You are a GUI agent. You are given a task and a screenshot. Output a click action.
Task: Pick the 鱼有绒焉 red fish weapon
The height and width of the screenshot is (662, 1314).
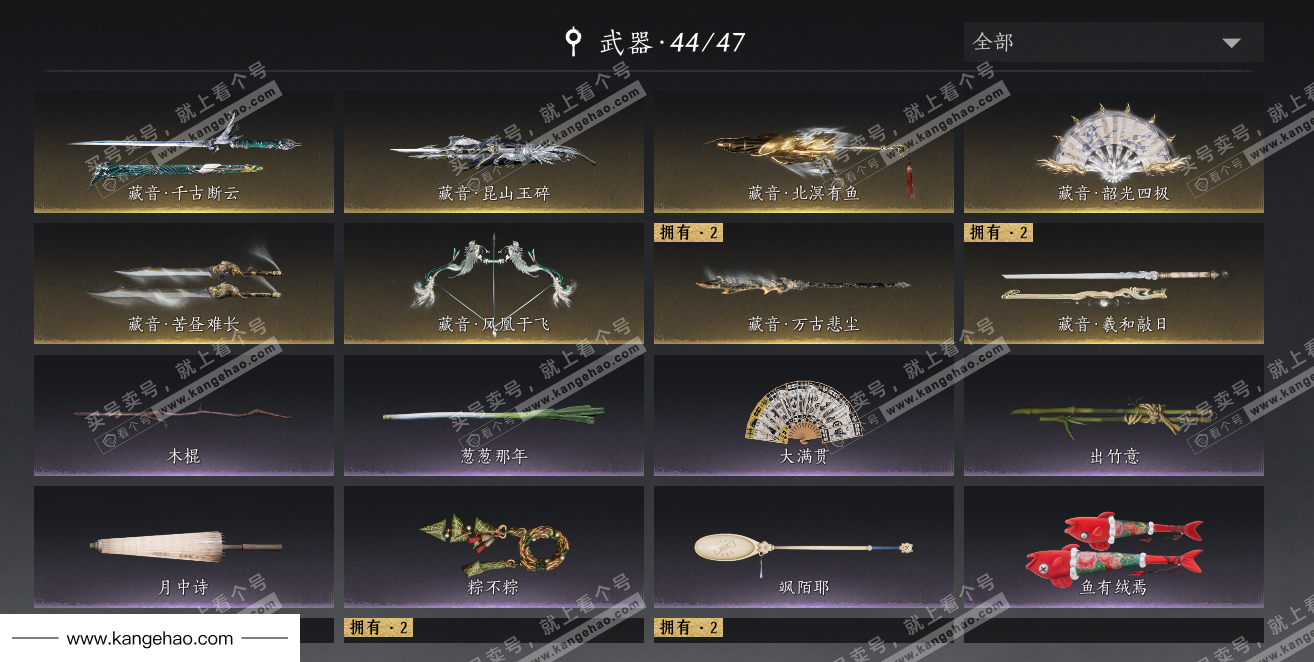click(1114, 547)
